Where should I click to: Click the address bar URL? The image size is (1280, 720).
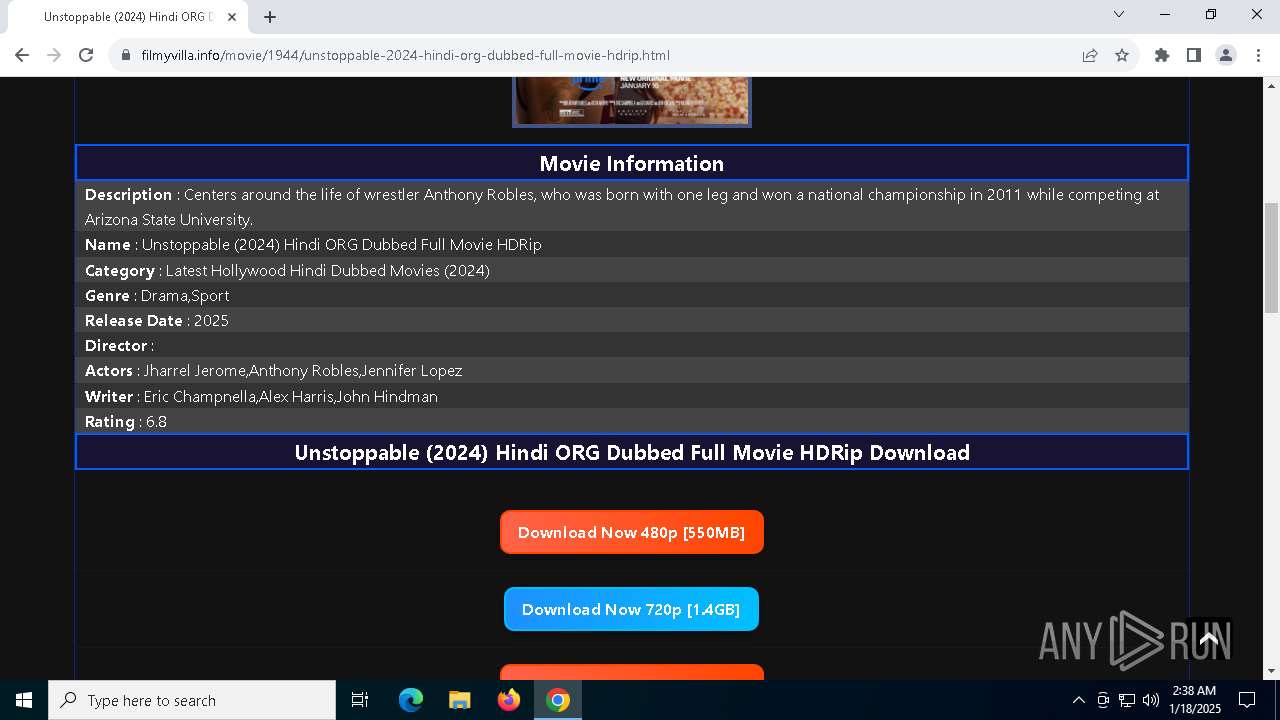[405, 55]
